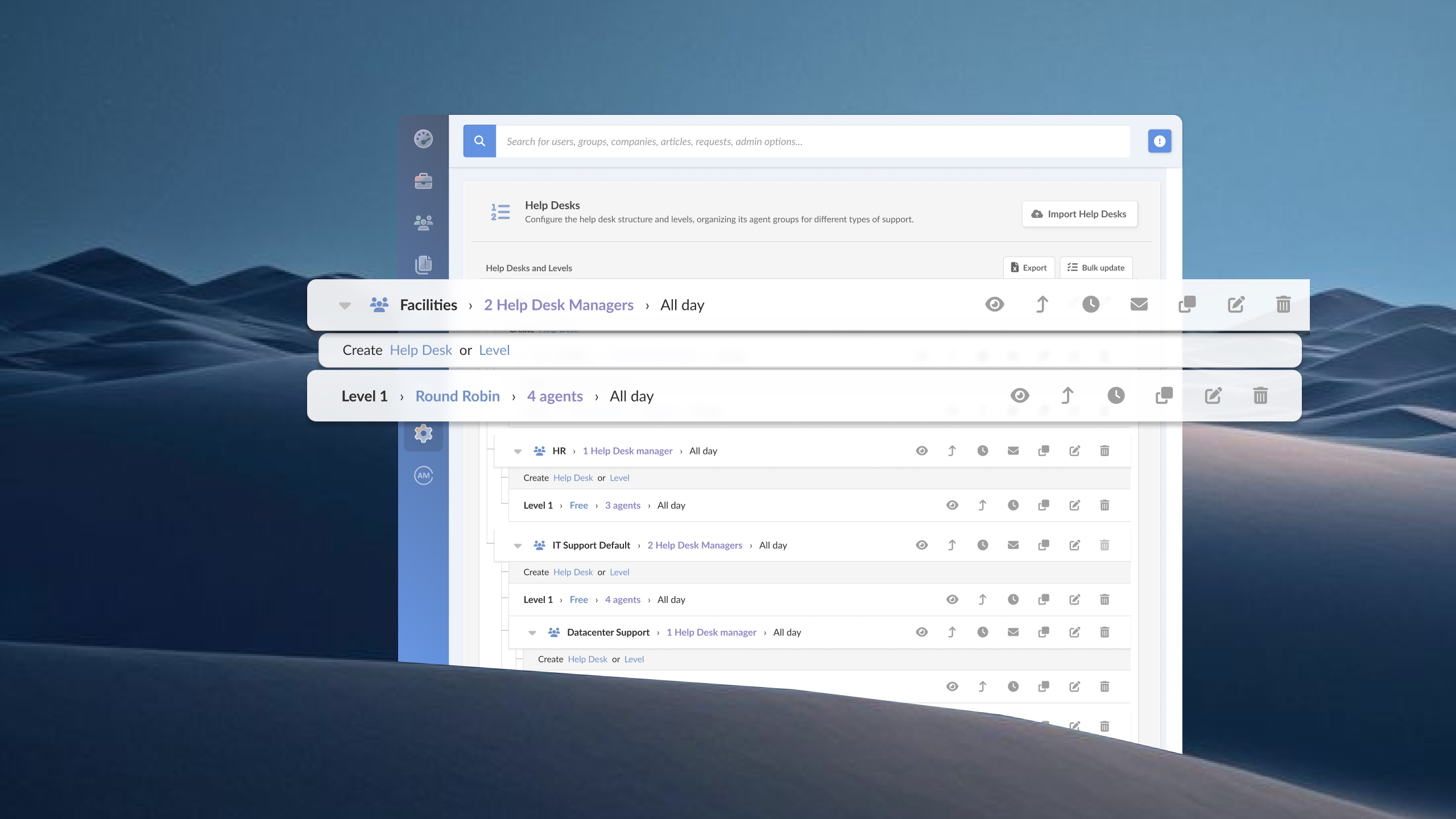Open the clock schedule icon on Facilities row

click(1090, 304)
